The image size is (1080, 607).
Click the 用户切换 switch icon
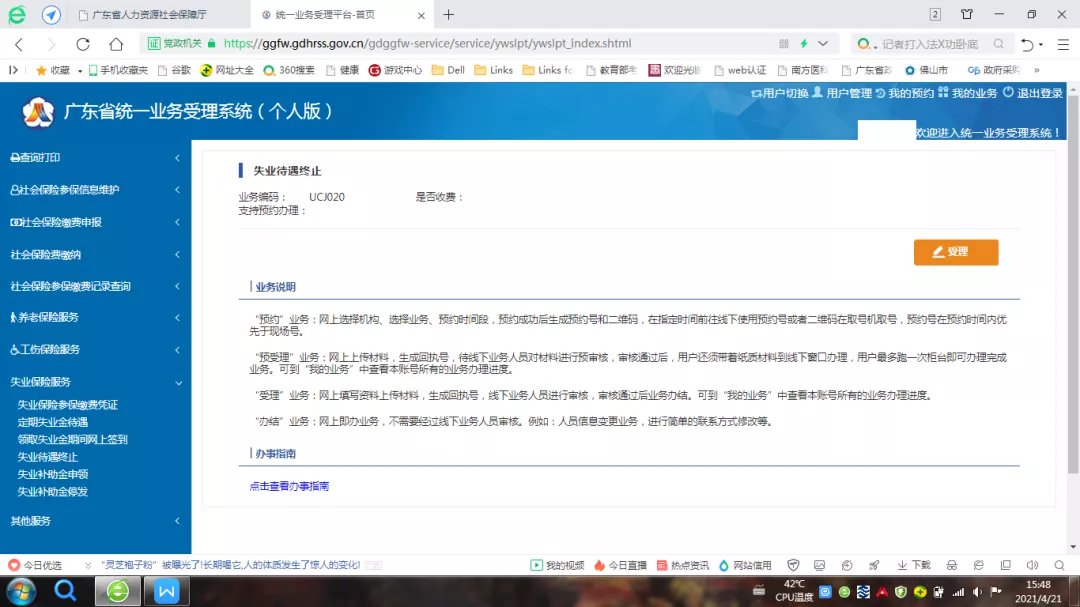point(756,93)
